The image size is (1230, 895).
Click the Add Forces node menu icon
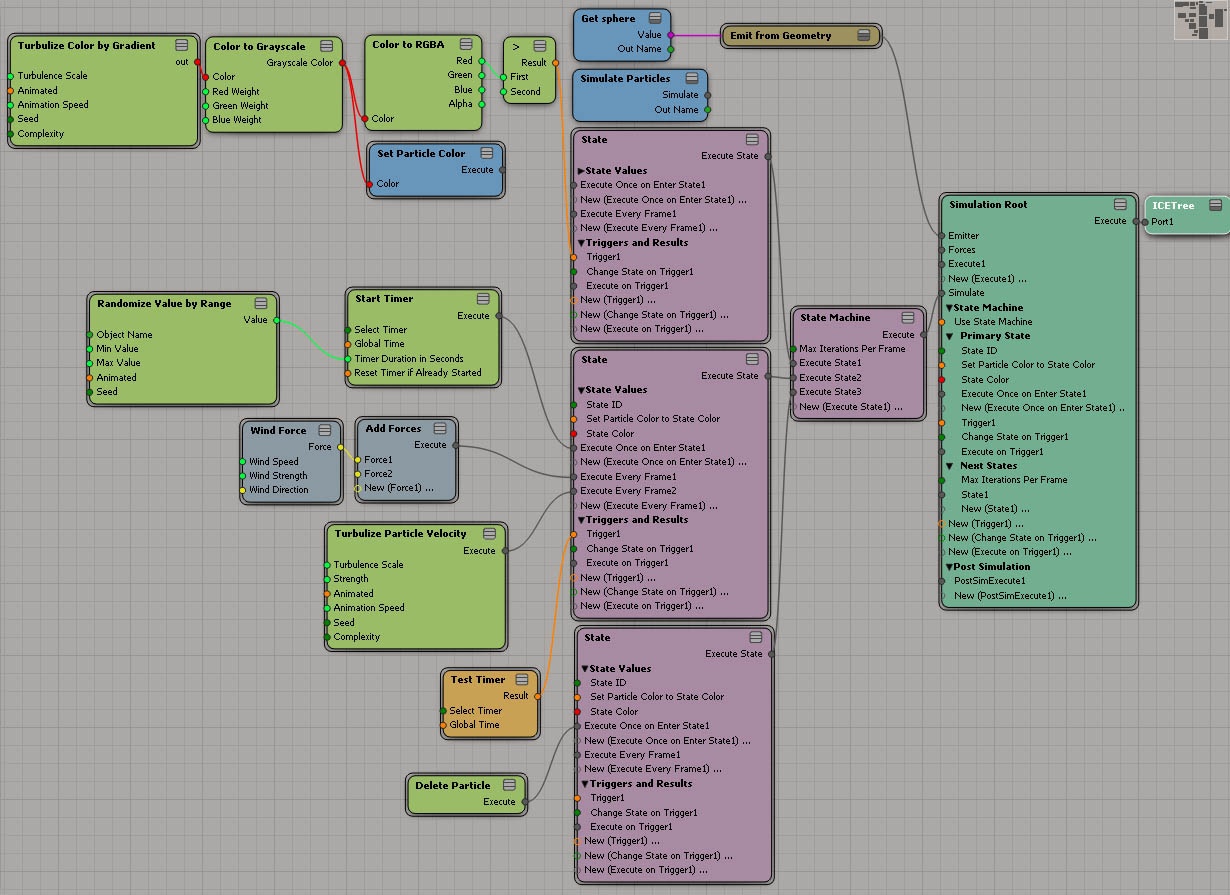440,428
